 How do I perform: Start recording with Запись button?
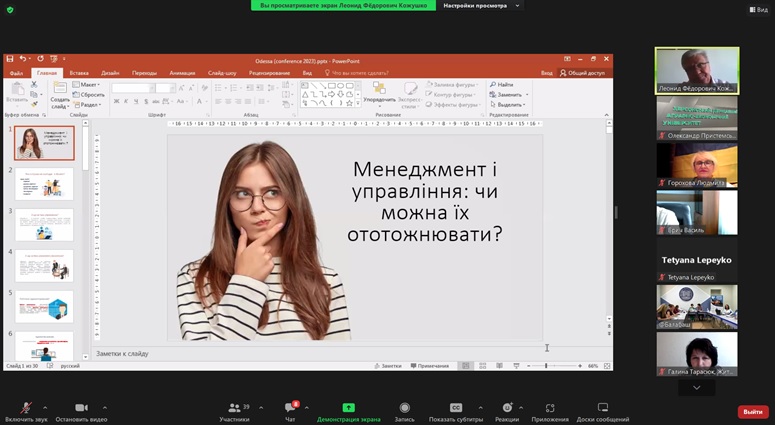[404, 412]
